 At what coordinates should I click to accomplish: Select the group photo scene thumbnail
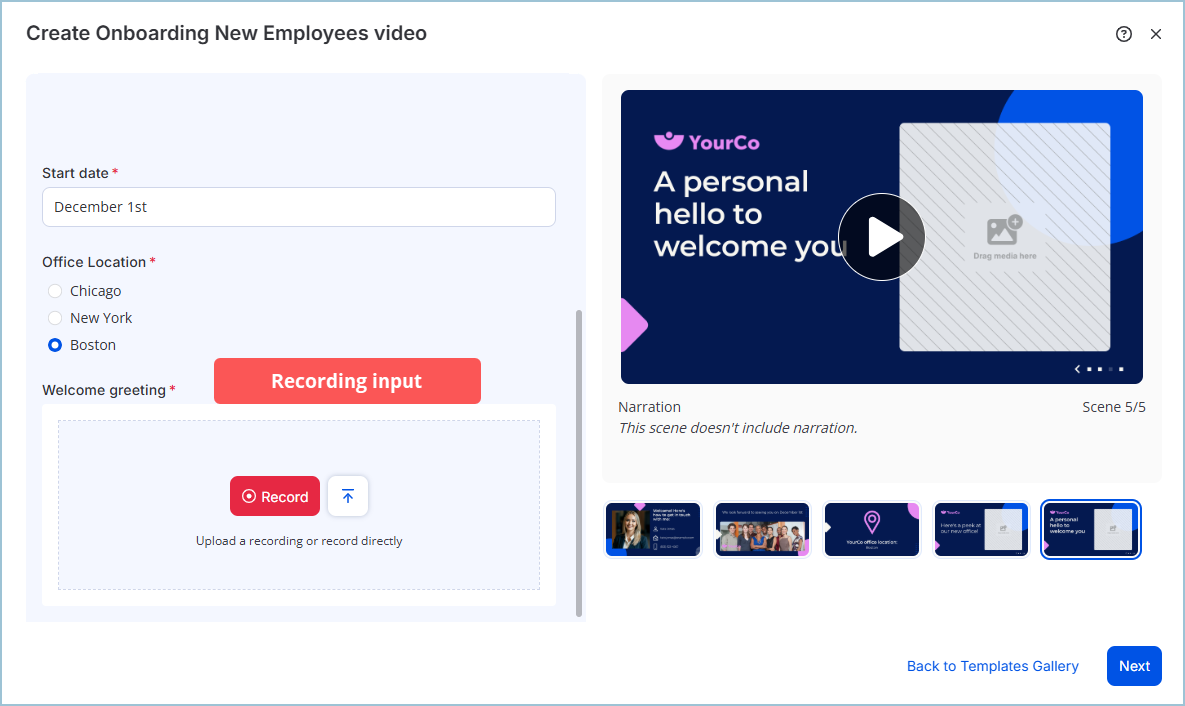762,529
